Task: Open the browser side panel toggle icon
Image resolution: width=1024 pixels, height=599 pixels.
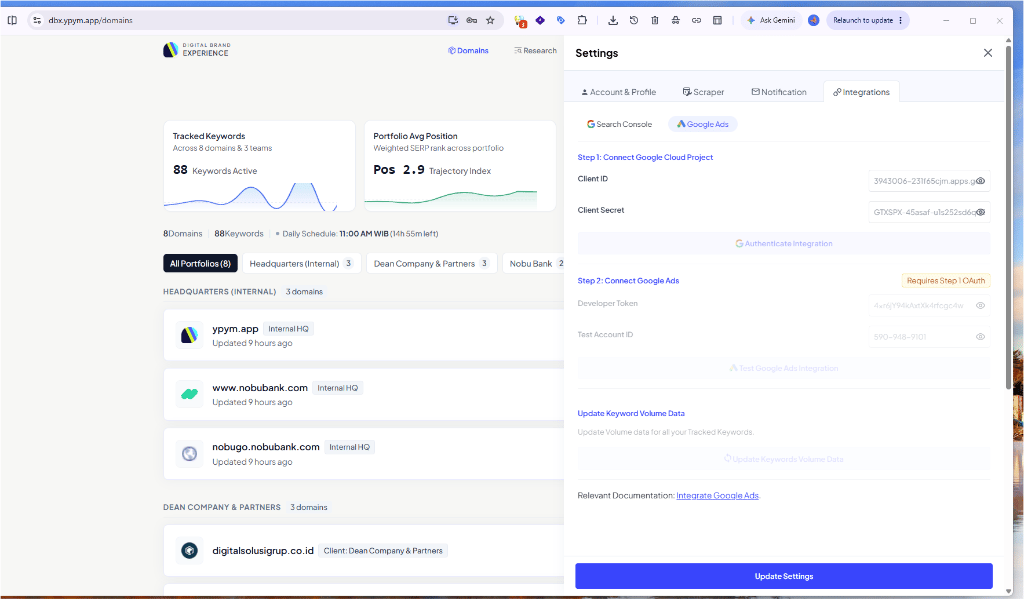Action: (12, 20)
